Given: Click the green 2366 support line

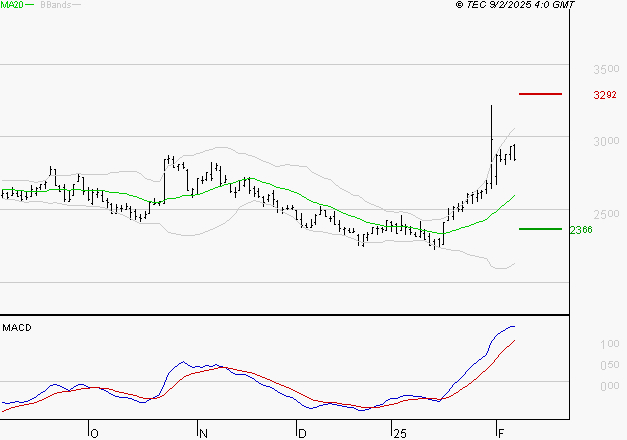Looking at the screenshot, I should pos(540,229).
